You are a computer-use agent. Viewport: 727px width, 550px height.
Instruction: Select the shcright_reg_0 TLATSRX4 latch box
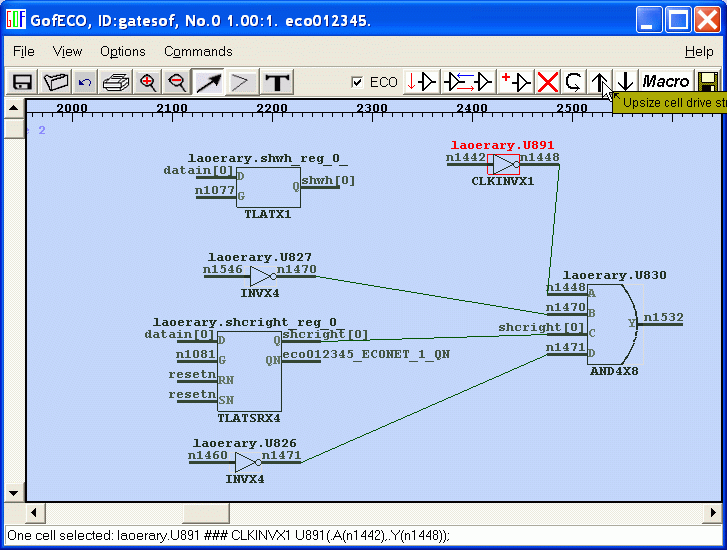coord(249,371)
